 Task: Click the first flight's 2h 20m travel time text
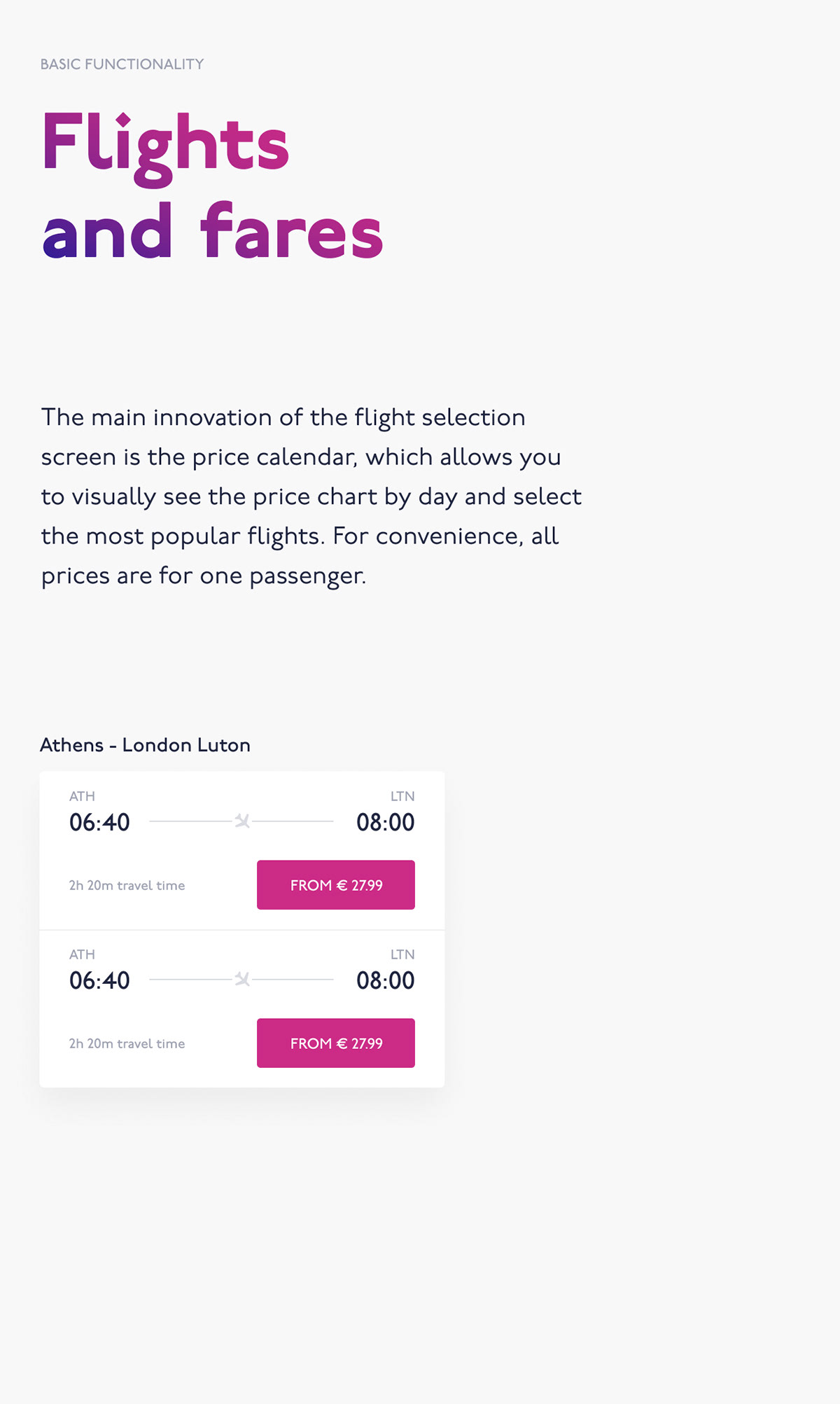127,885
